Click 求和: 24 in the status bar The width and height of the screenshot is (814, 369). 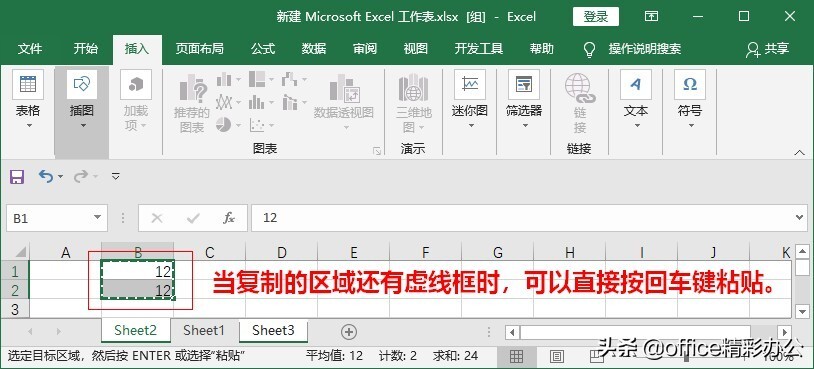point(455,356)
